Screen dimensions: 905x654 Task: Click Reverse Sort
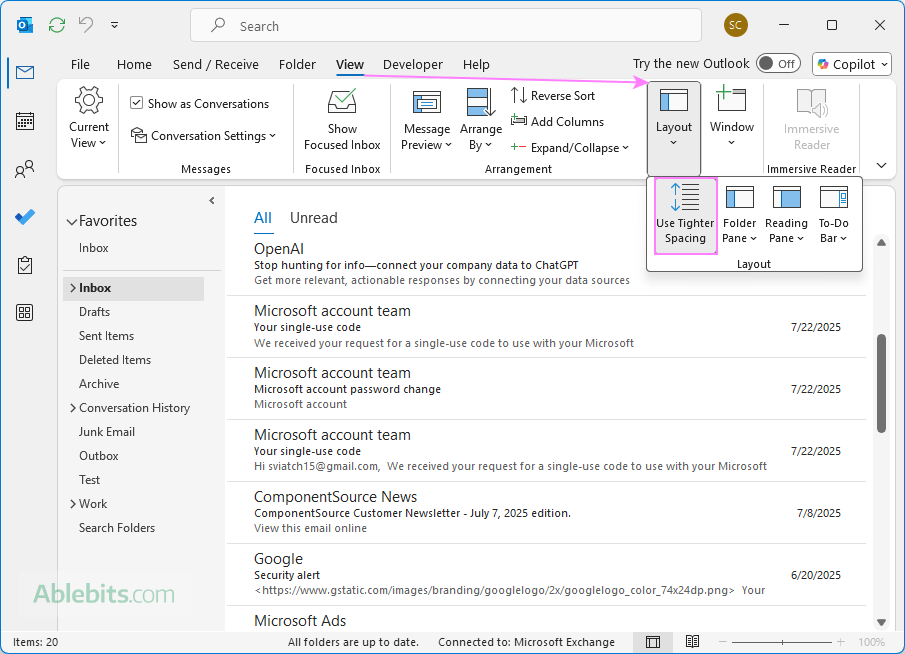(x=553, y=95)
